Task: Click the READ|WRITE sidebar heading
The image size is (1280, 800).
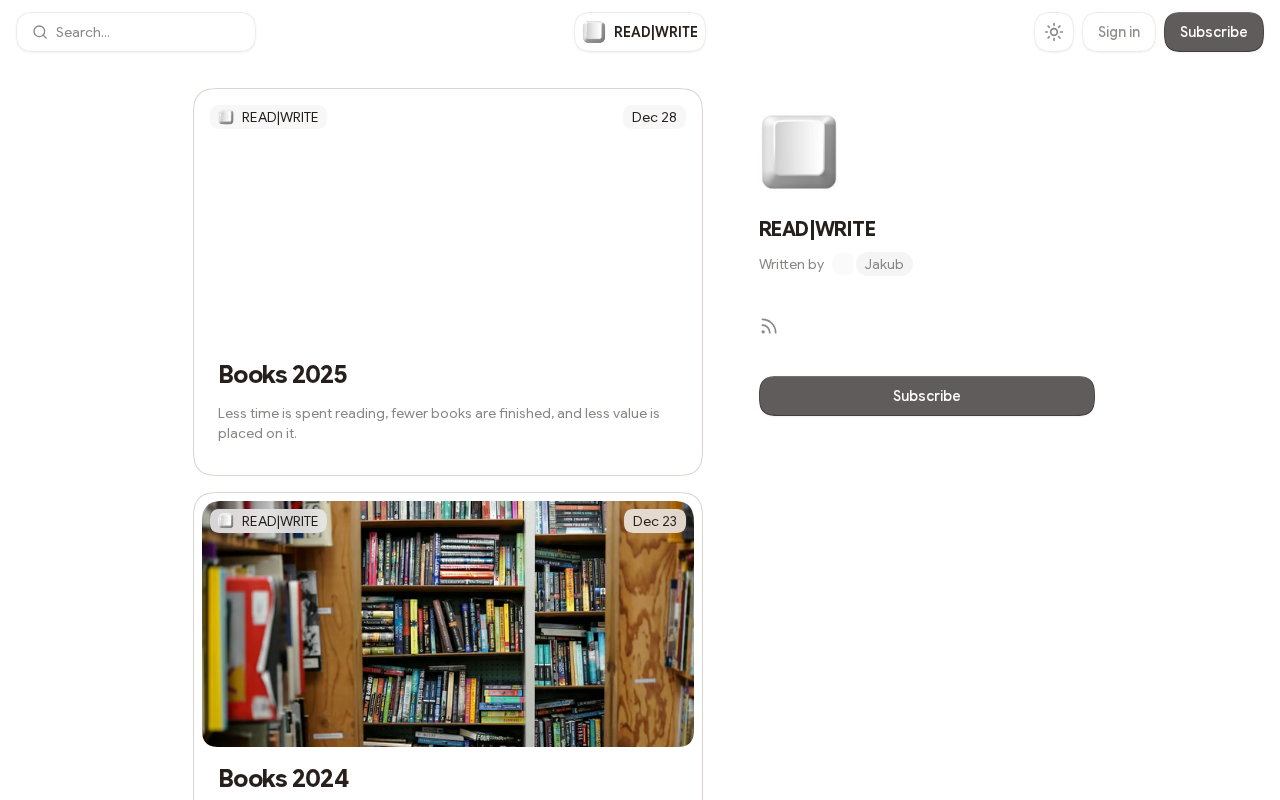Action: click(x=817, y=229)
